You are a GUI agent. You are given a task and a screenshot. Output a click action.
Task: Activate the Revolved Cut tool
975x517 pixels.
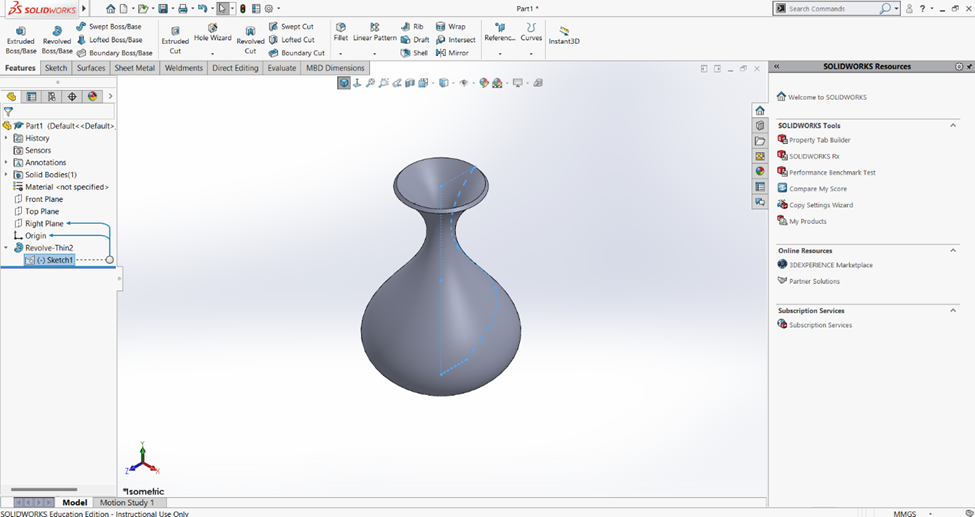(250, 40)
